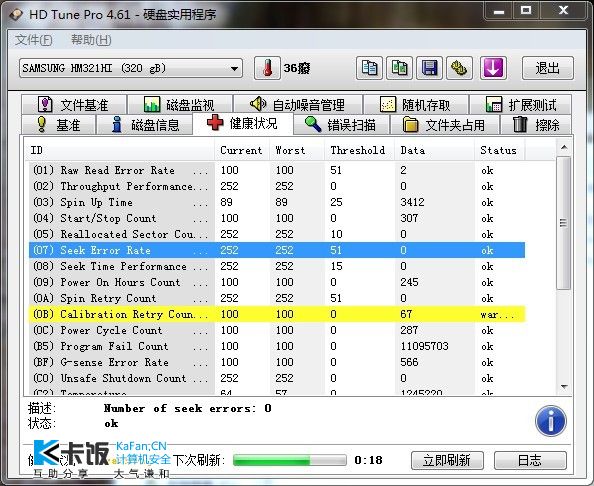Click the blue info icon
Screen dimensions: 594x486
click(x=551, y=420)
